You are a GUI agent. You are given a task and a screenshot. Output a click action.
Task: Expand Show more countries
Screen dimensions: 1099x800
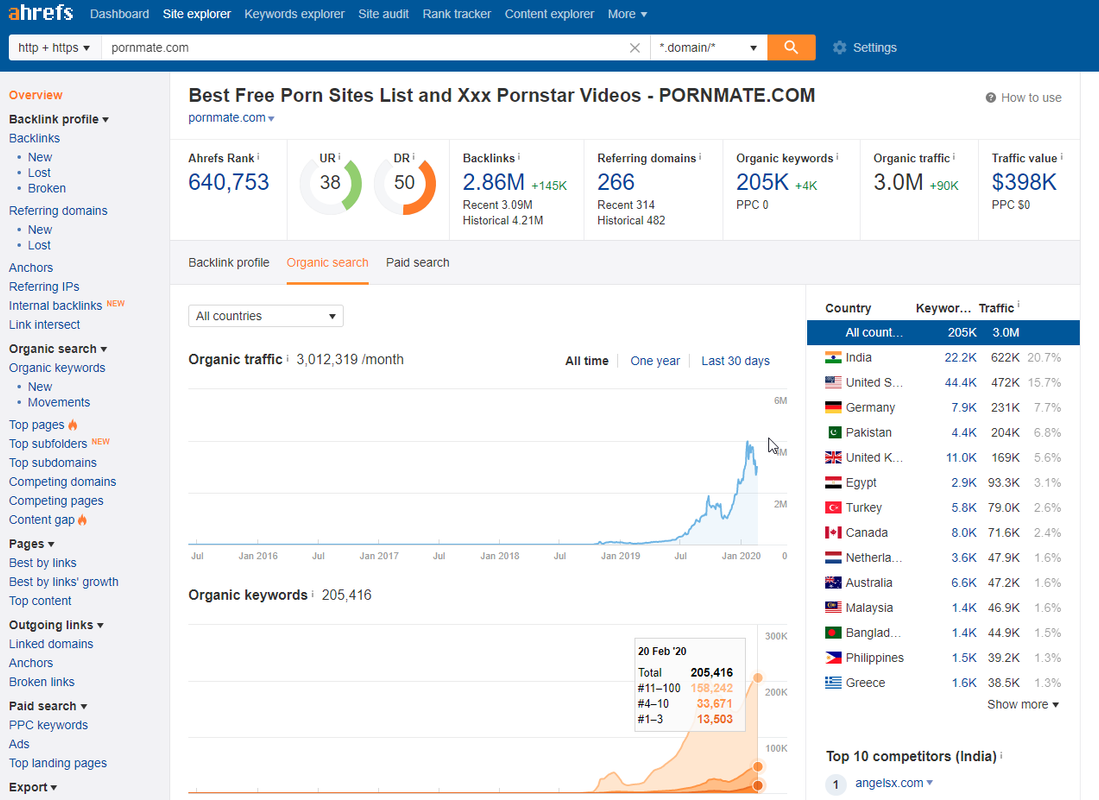1023,705
